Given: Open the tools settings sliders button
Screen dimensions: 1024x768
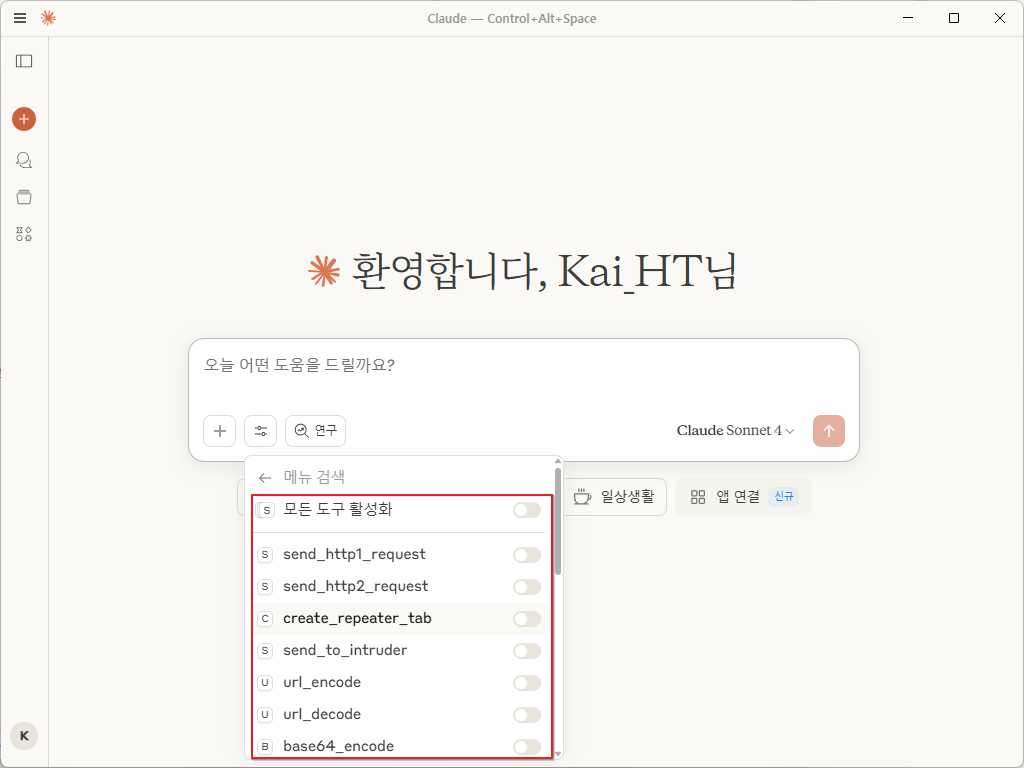Looking at the screenshot, I should 261,431.
